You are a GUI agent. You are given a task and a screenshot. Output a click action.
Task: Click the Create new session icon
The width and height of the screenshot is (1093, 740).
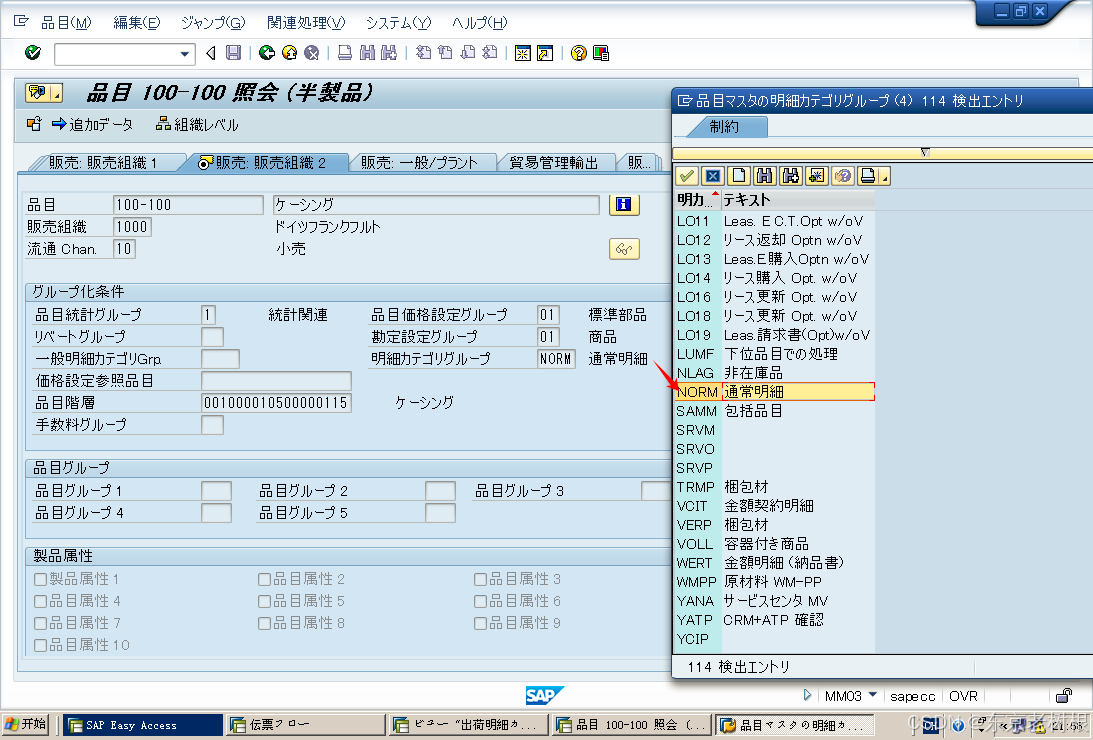click(522, 53)
